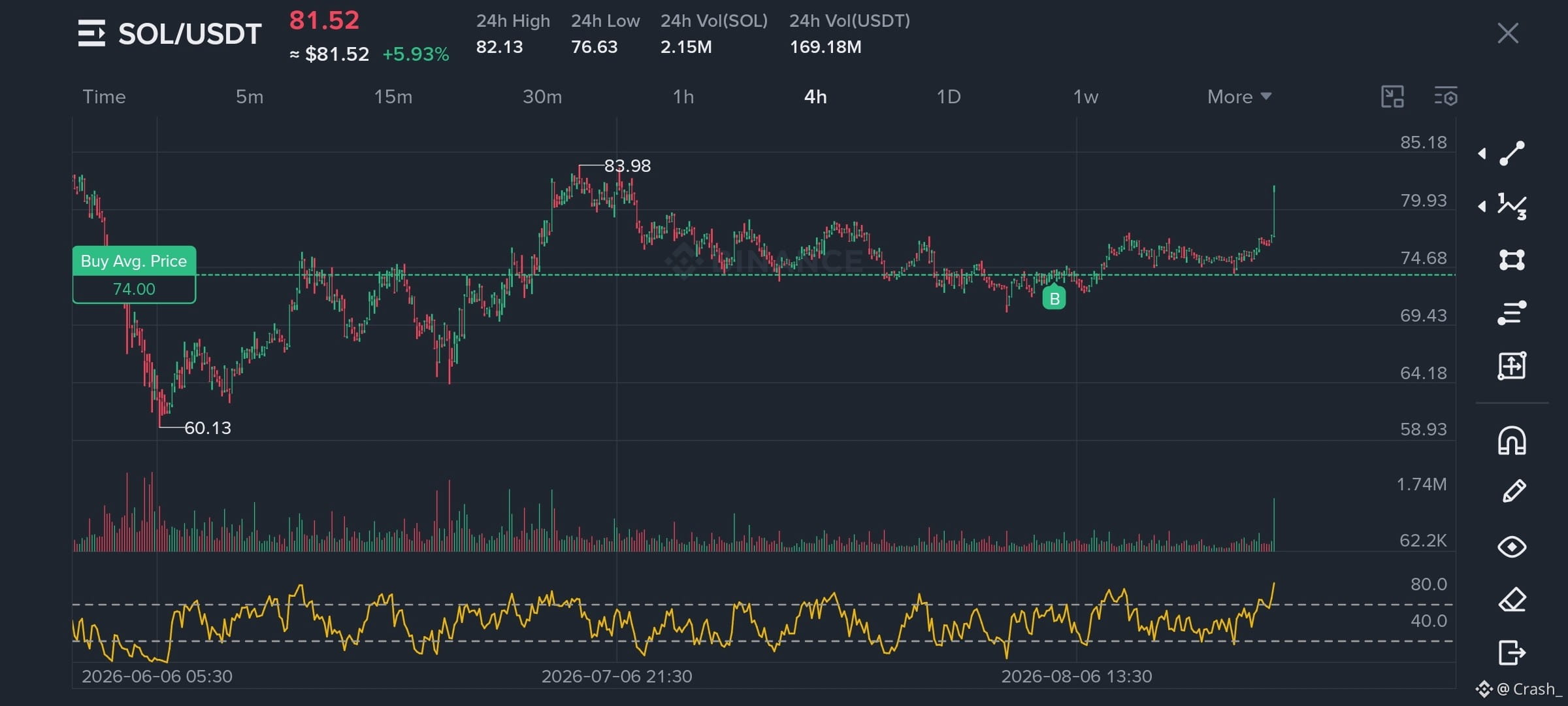Screen dimensions: 1568x706
Task: Click the exit drawing mode icon
Action: click(x=1512, y=652)
